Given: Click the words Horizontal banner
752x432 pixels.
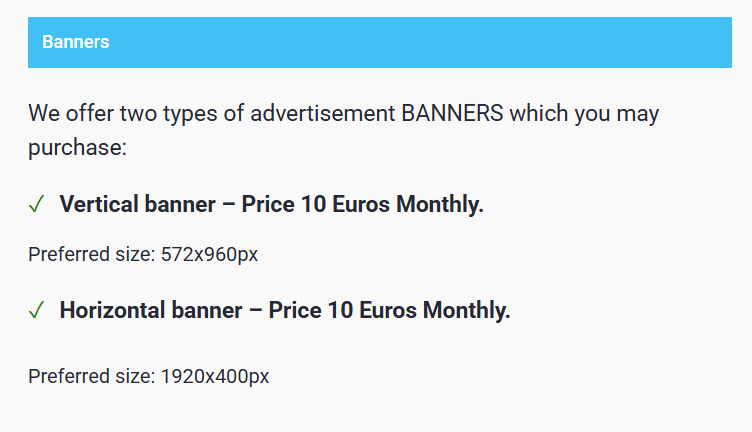Looking at the screenshot, I should tap(151, 310).
